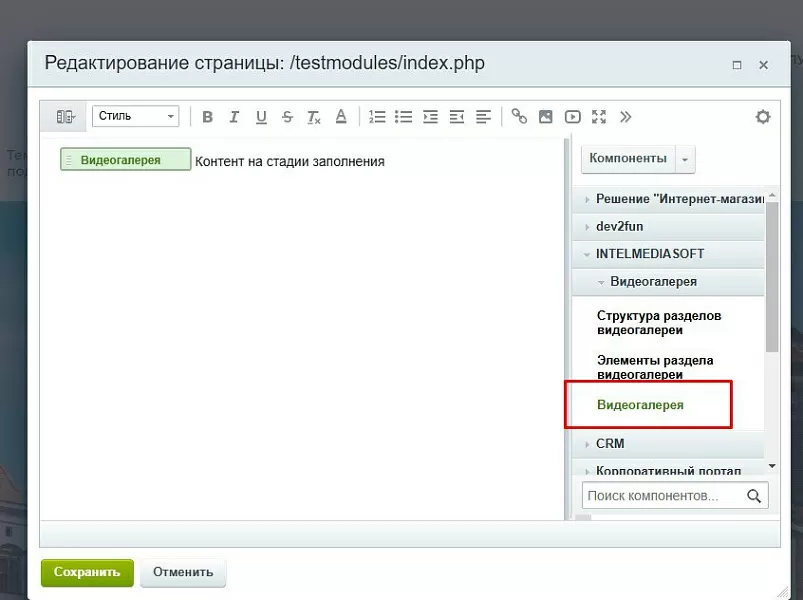Toggle italic text formatting
803x600 pixels.
tap(234, 117)
